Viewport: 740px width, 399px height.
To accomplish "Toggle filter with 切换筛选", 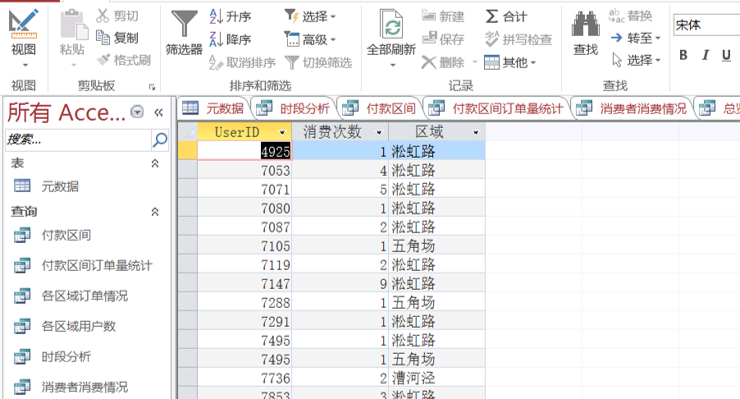I will coord(319,62).
